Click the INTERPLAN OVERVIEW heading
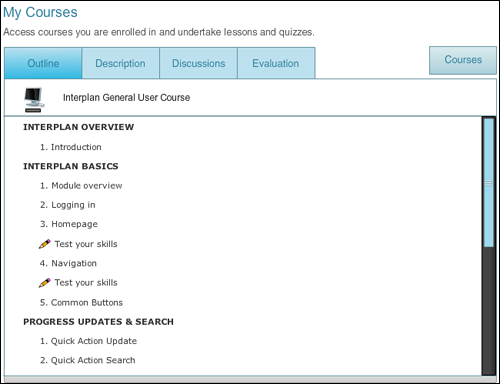This screenshot has height=384, width=500. click(79, 127)
